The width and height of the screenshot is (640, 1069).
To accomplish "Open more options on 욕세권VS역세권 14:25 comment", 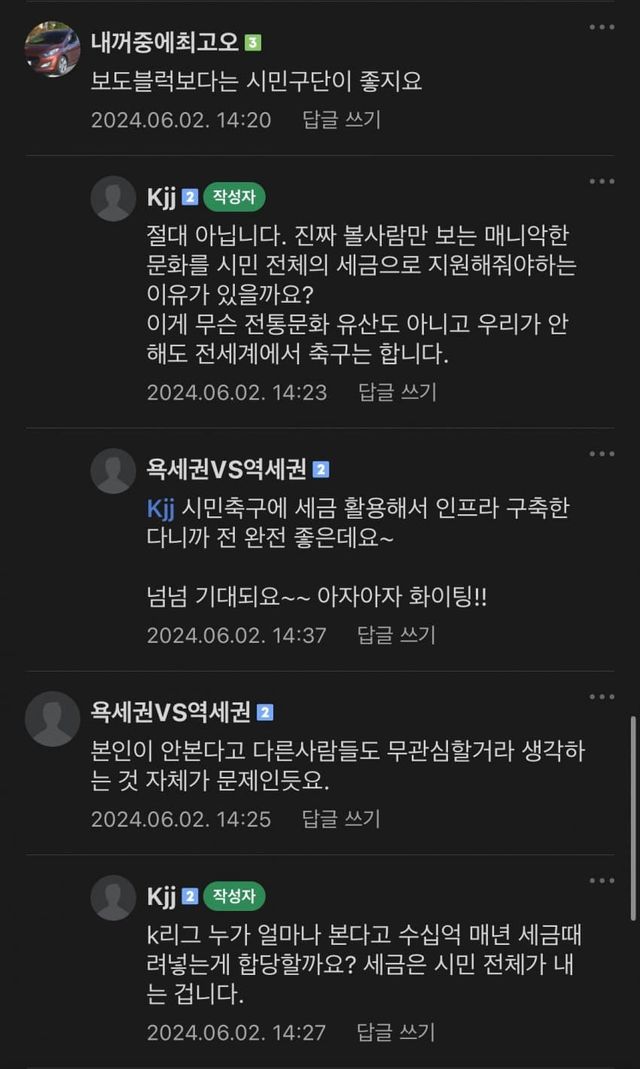I will (x=602, y=697).
